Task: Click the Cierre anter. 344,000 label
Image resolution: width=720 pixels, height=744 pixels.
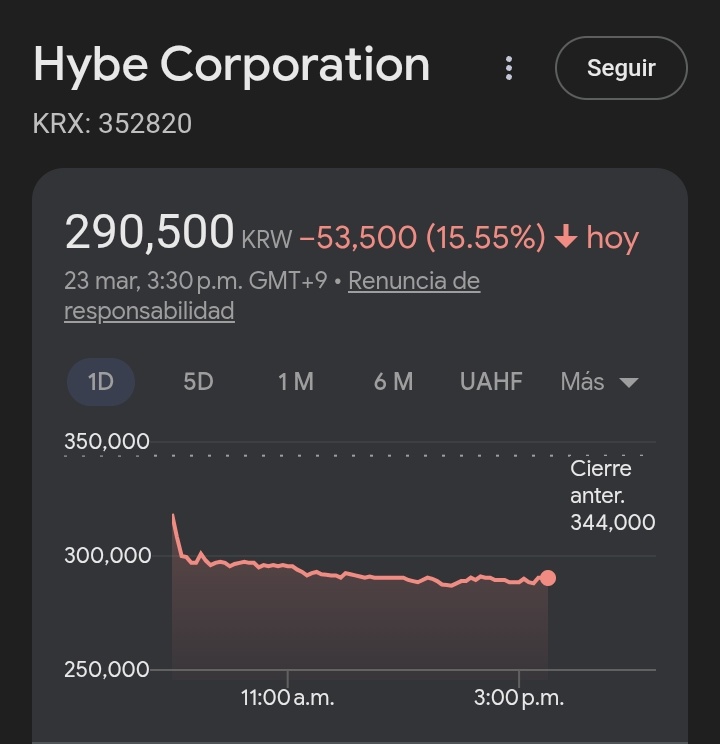Action: [x=612, y=495]
